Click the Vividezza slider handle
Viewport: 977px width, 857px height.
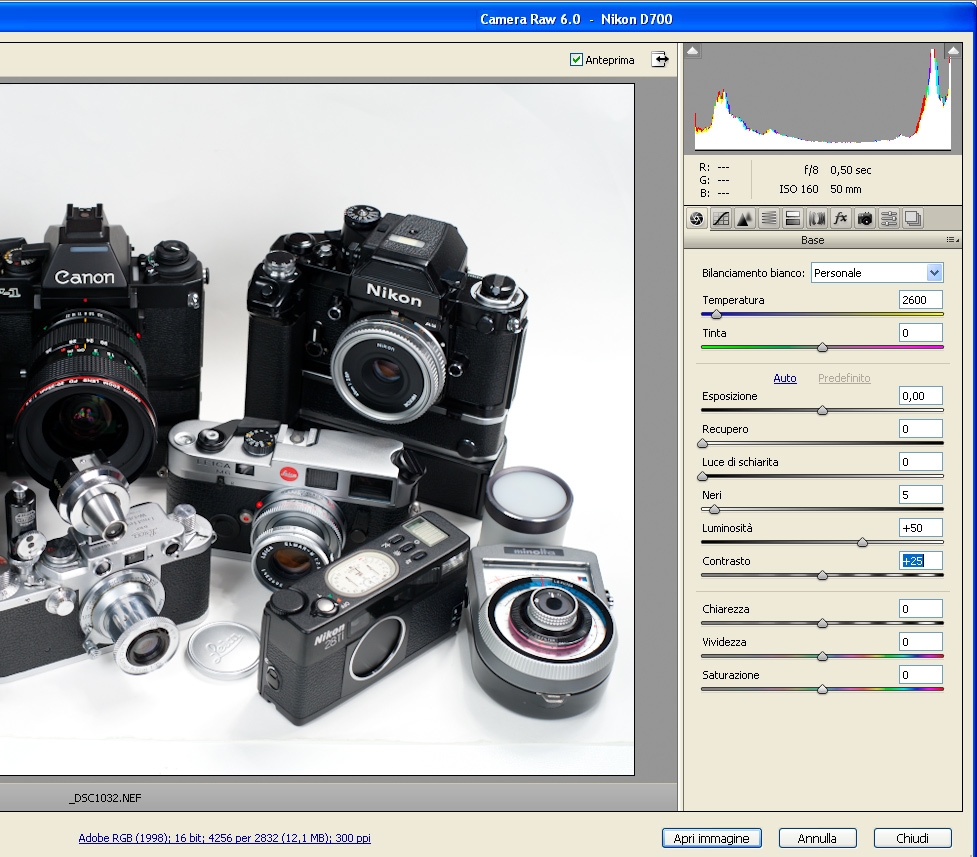[x=822, y=656]
